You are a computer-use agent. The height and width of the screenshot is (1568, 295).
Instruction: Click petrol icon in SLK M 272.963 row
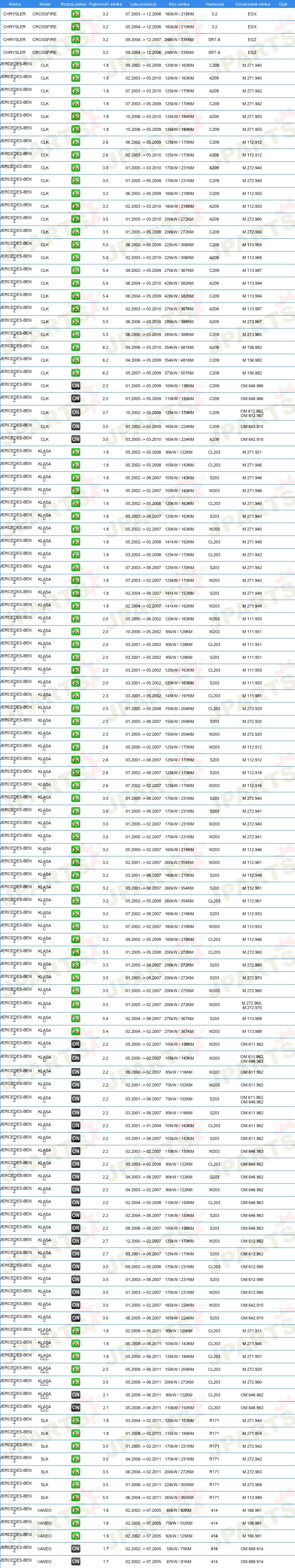(75, 1472)
